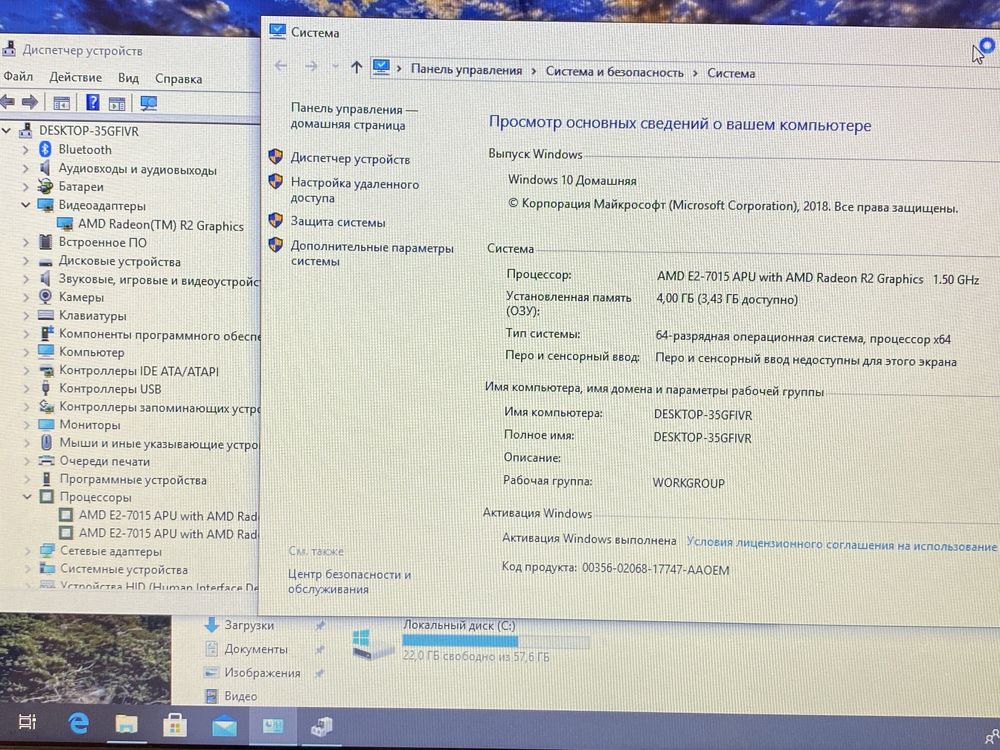Click shield icon beside Диспетчер устройств link

[276, 156]
